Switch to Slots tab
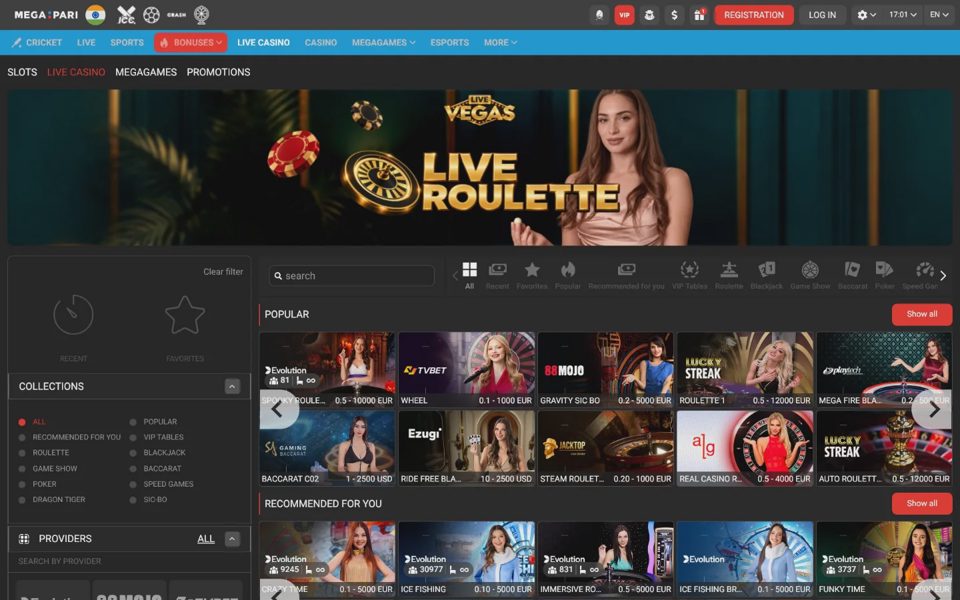 pyautogui.click(x=22, y=72)
